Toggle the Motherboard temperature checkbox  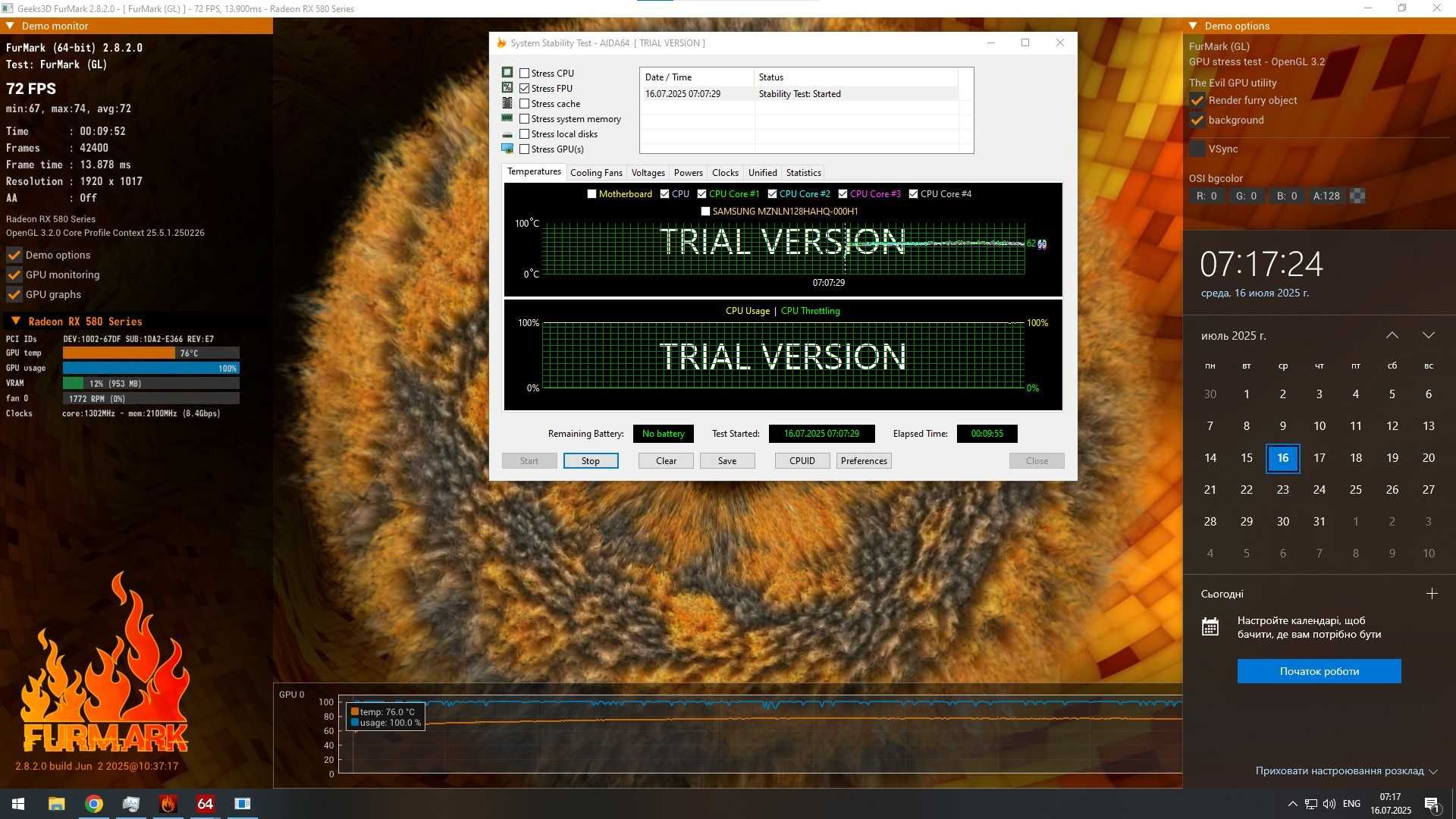591,194
